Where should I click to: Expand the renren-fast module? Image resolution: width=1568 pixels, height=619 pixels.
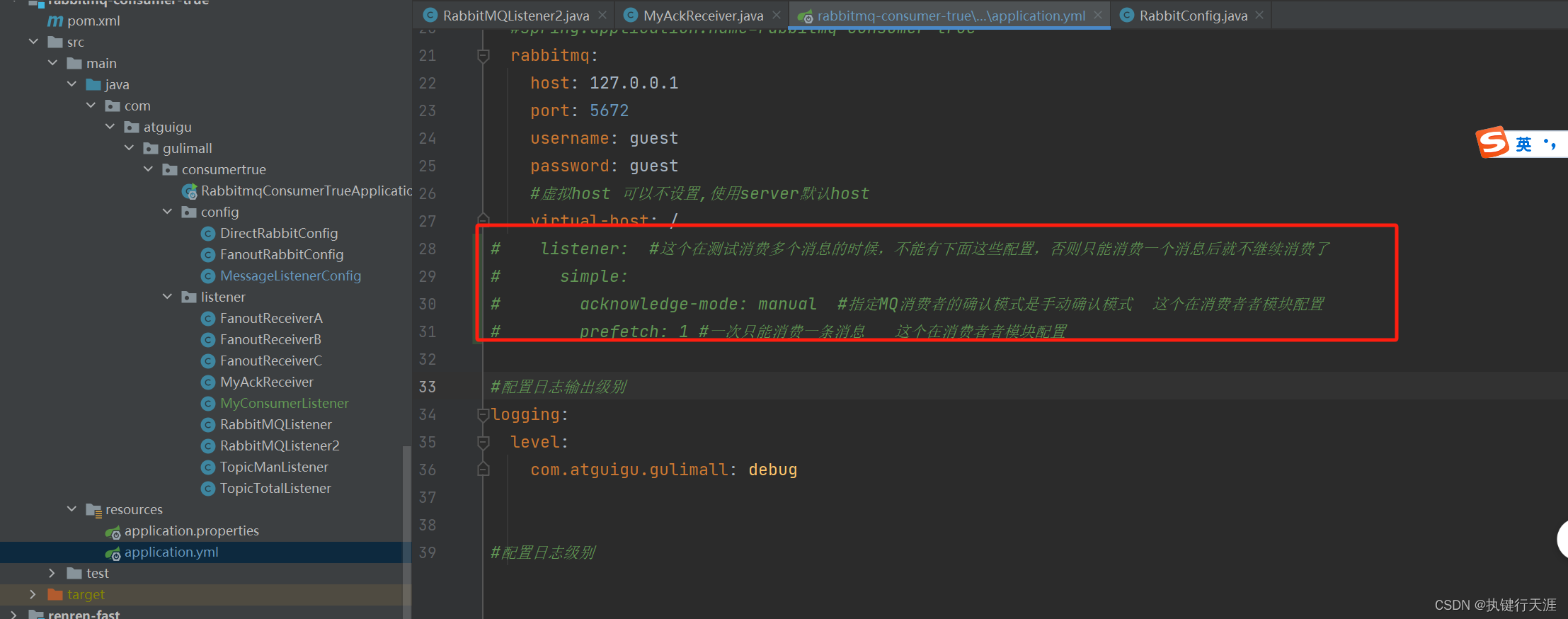[13, 614]
